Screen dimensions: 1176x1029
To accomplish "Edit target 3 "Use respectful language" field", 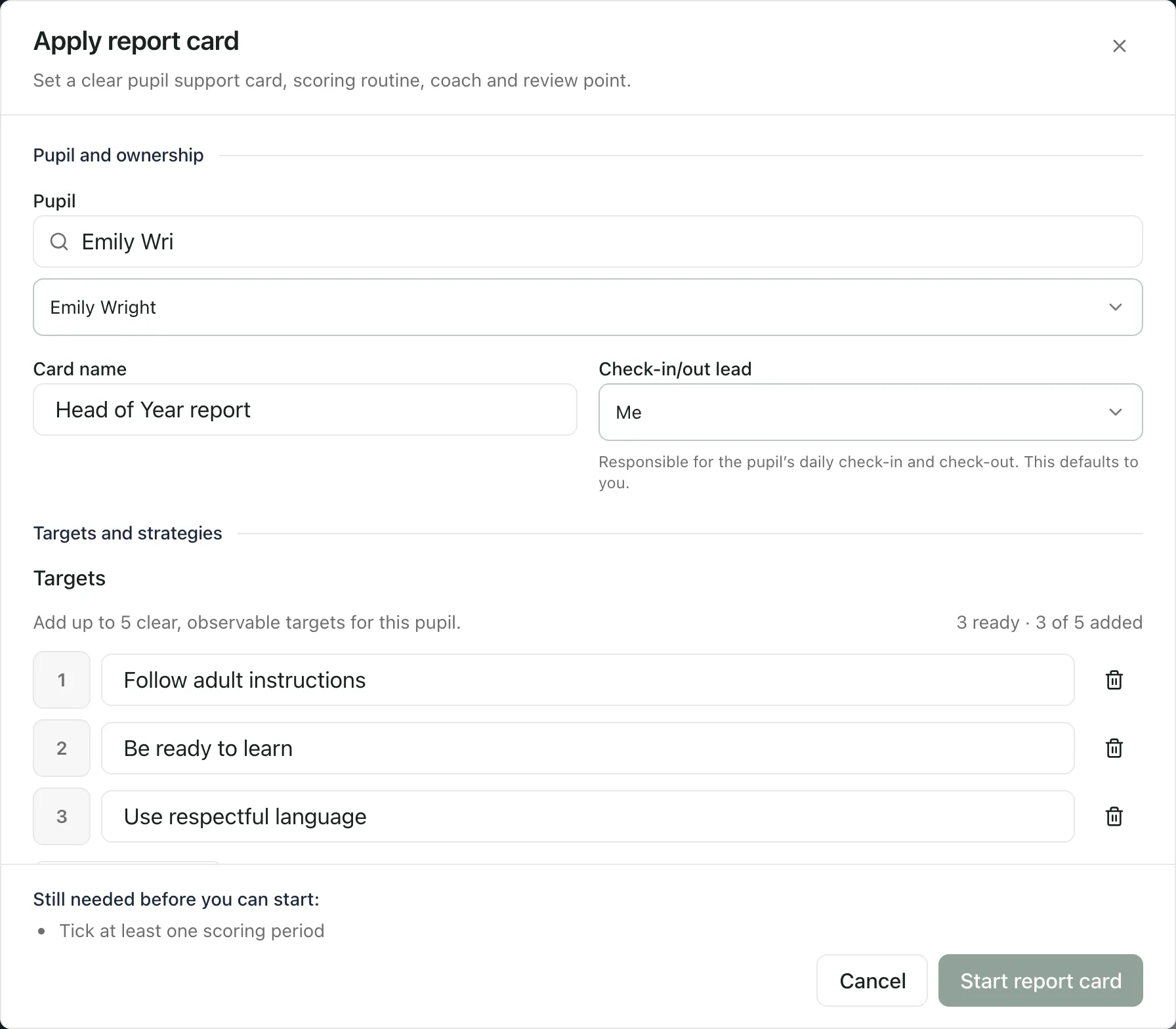I will click(588, 816).
